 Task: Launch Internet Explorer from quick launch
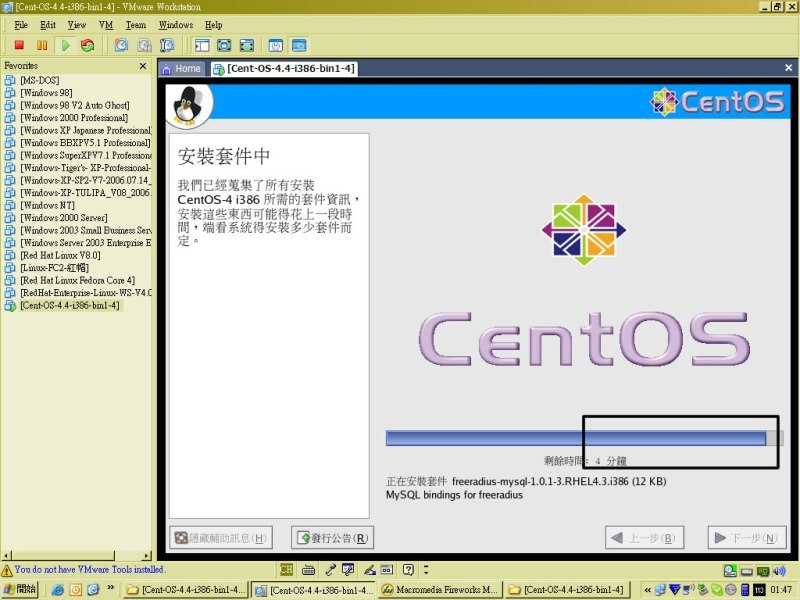pos(58,590)
